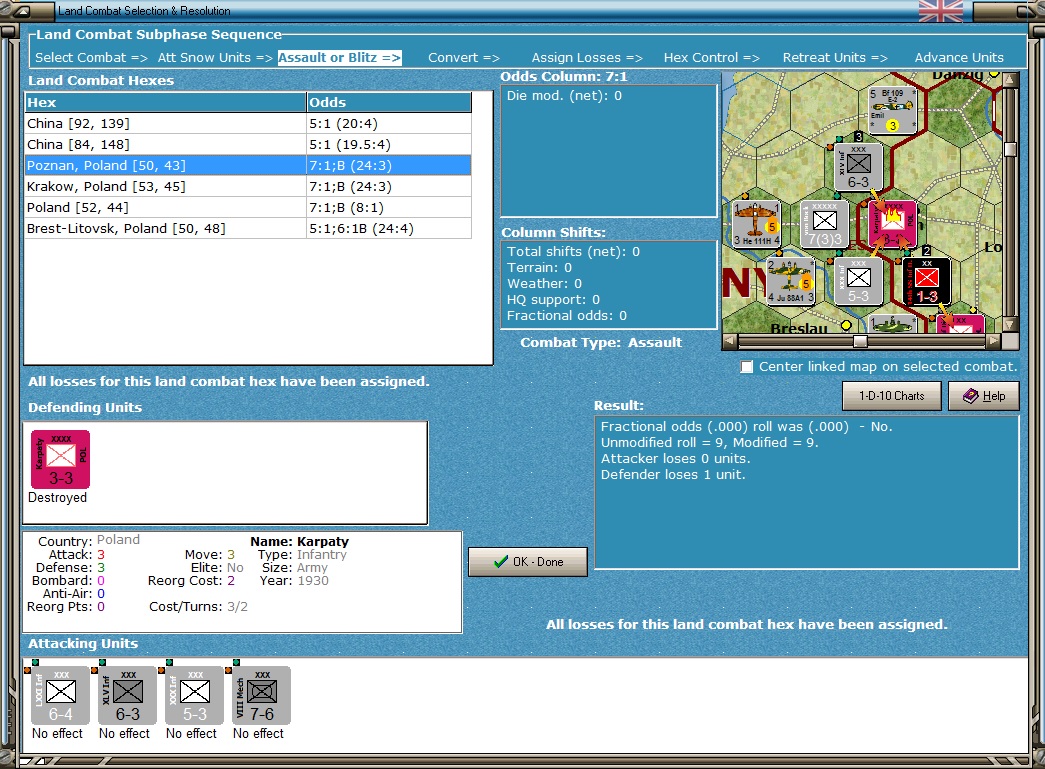Click the 5:1;6:1B (24:4) odds cell

point(389,229)
